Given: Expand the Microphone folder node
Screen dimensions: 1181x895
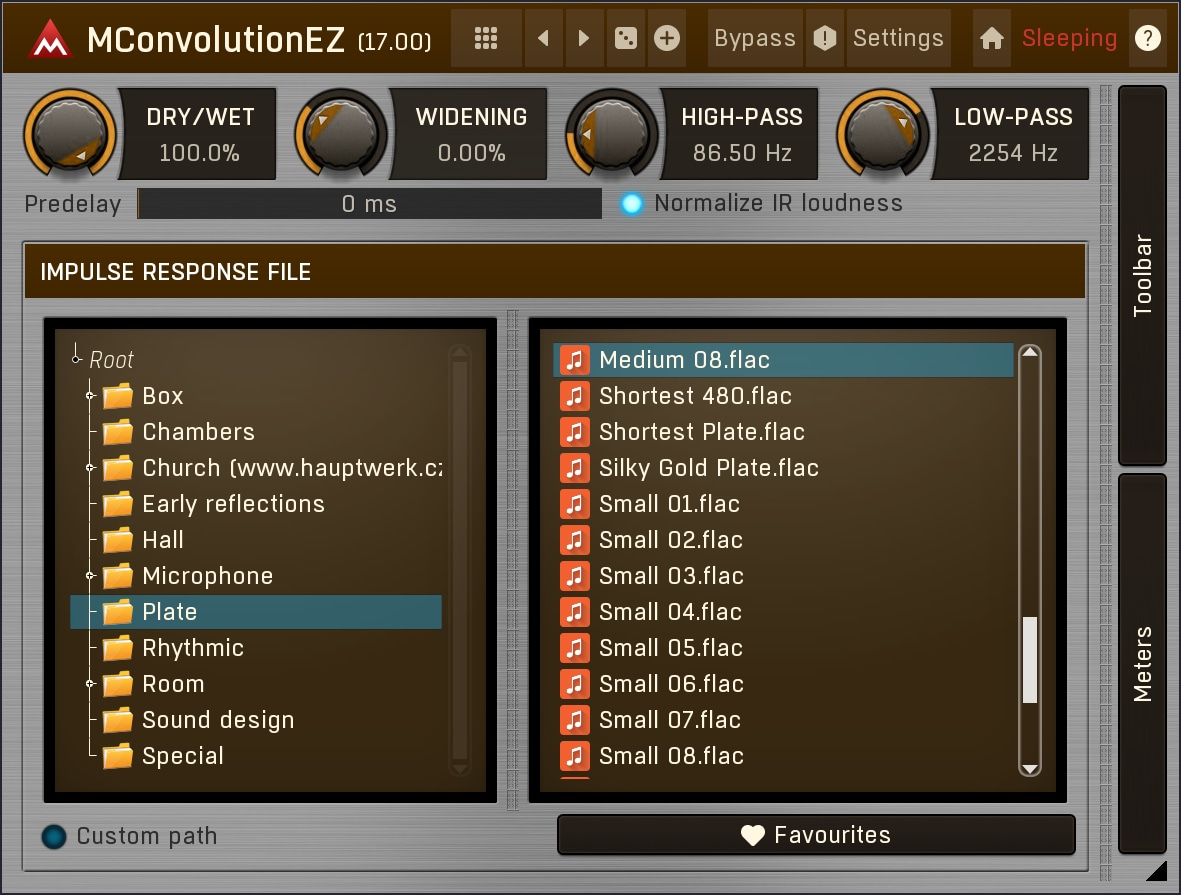Looking at the screenshot, I should [90, 576].
